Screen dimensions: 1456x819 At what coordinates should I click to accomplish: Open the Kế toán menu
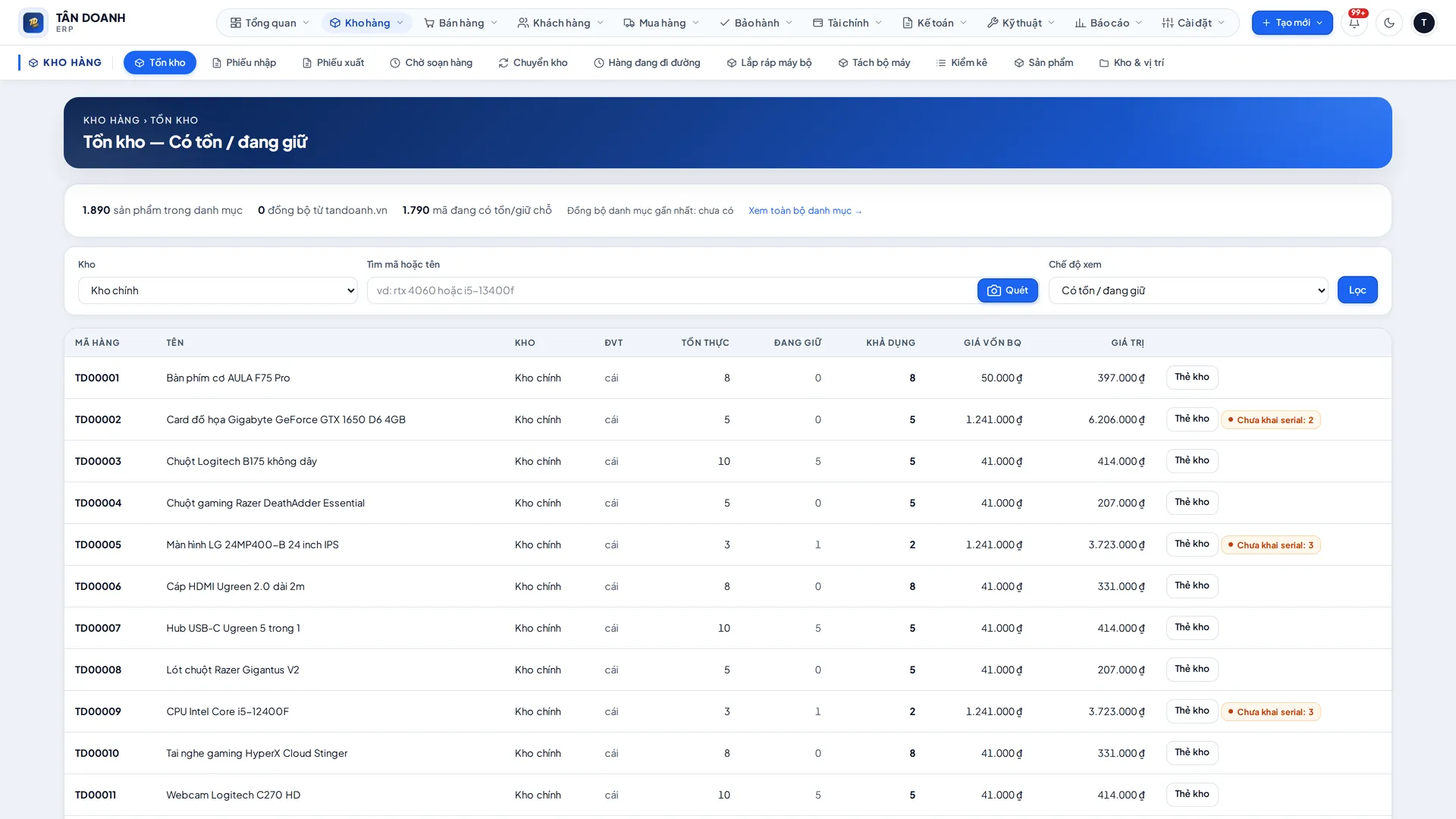pyautogui.click(x=934, y=23)
